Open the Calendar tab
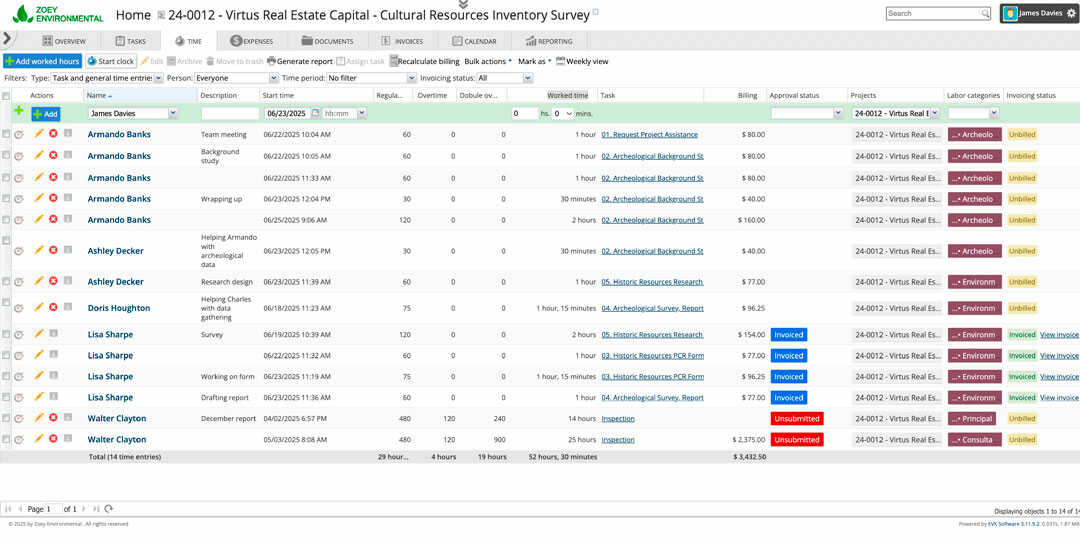1080x545 pixels. (474, 41)
